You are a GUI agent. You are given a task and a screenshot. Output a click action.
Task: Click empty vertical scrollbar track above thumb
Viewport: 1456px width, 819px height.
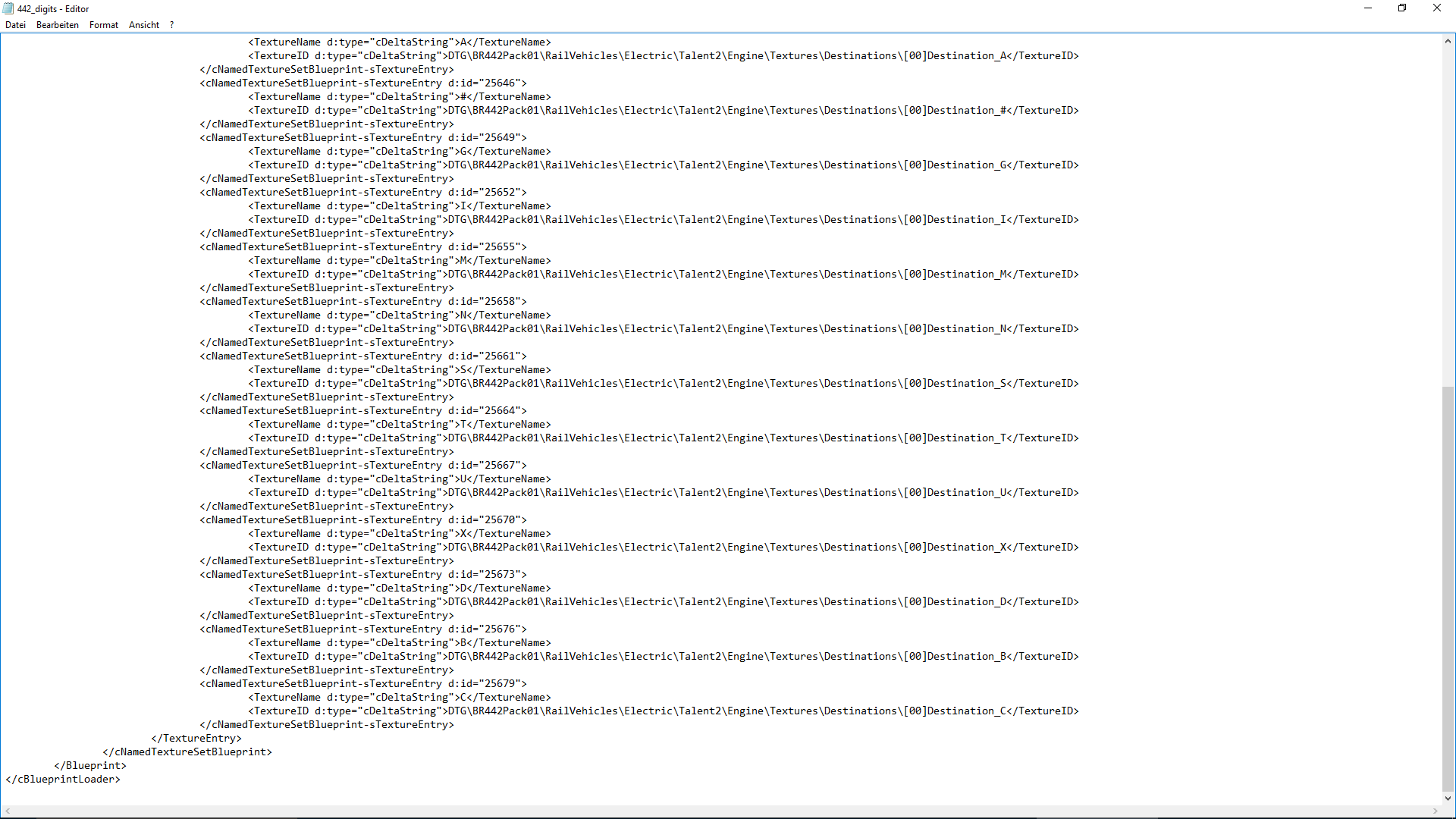1448,212
